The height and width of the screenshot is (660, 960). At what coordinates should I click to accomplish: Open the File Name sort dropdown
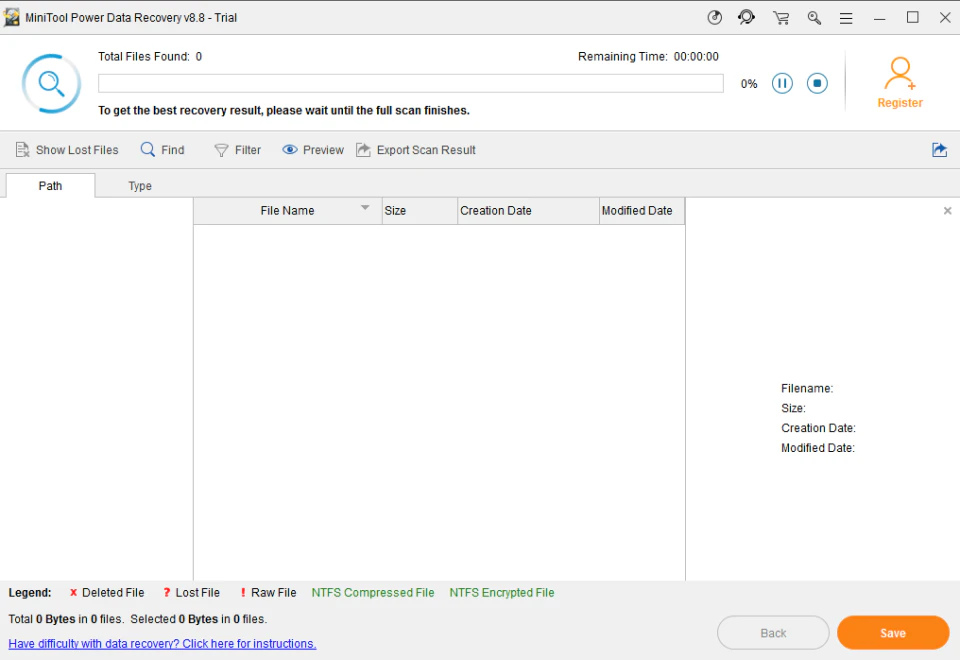click(x=365, y=208)
